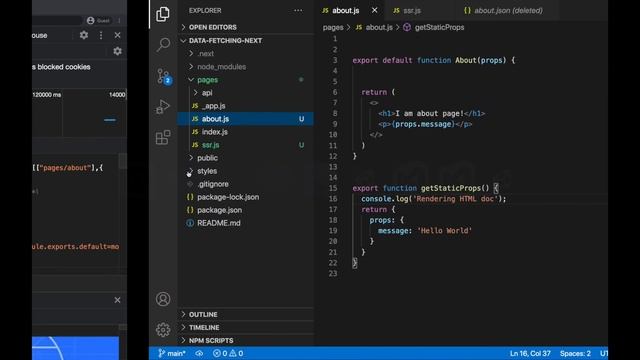
Task: Open the Run and Debug view
Action: click(x=163, y=107)
